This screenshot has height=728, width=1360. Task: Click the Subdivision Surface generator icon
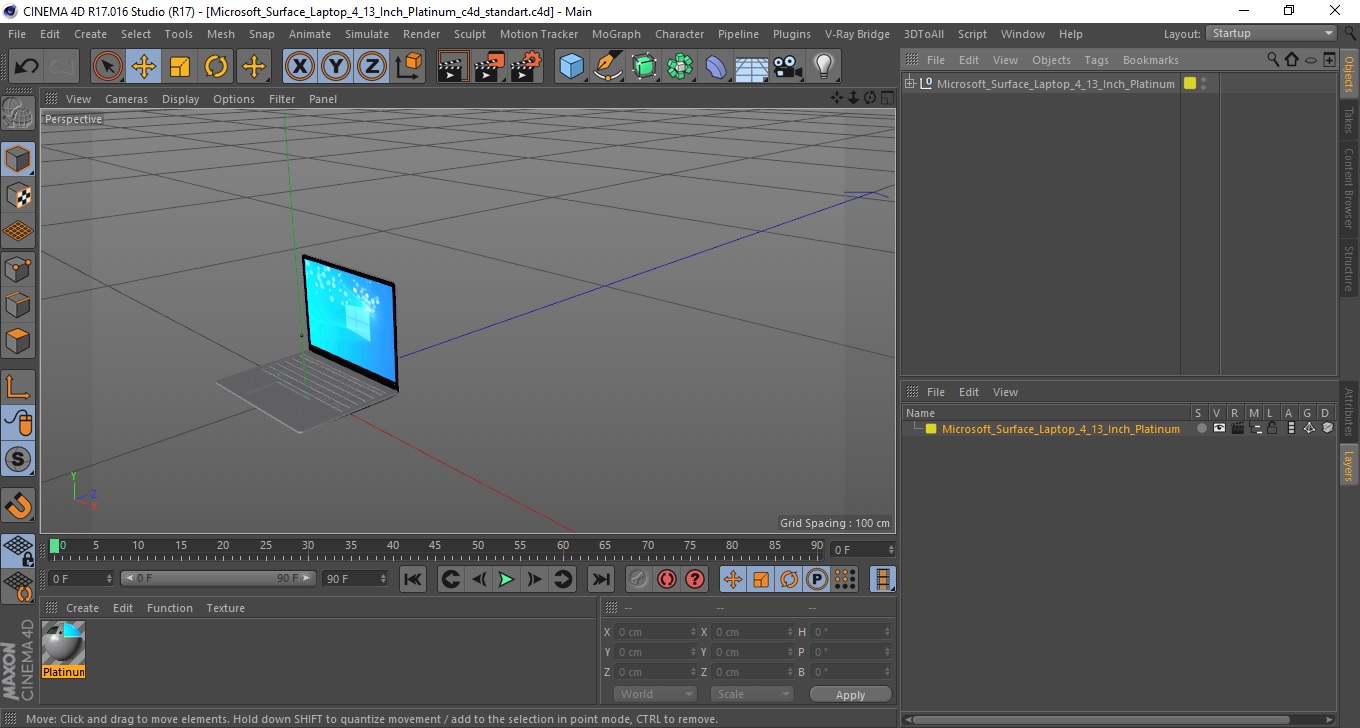click(x=644, y=67)
